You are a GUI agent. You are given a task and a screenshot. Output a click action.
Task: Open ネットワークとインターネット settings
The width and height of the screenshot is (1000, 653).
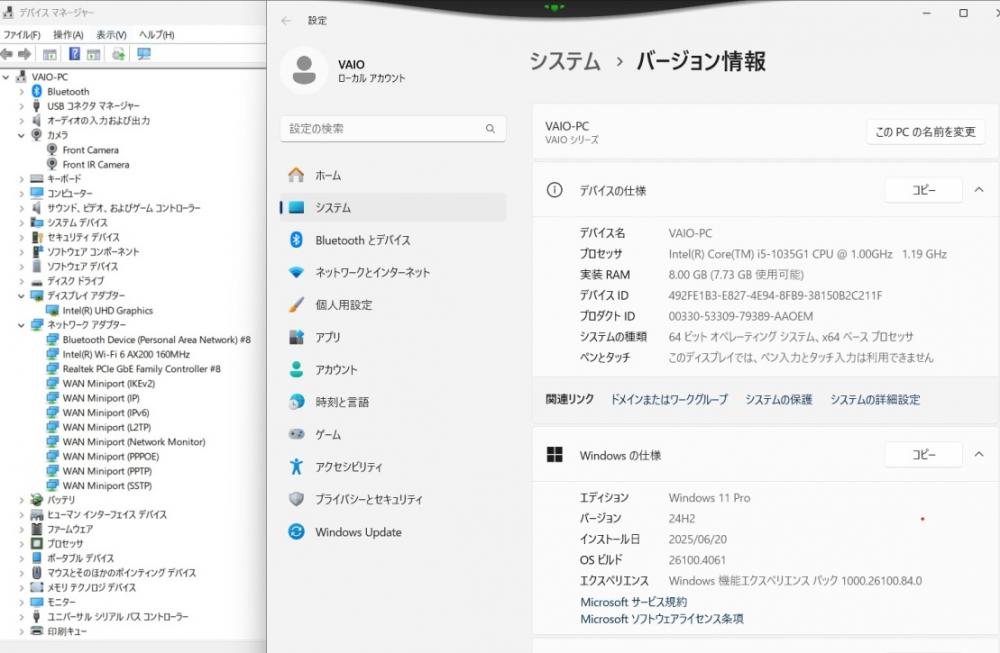tap(393, 272)
